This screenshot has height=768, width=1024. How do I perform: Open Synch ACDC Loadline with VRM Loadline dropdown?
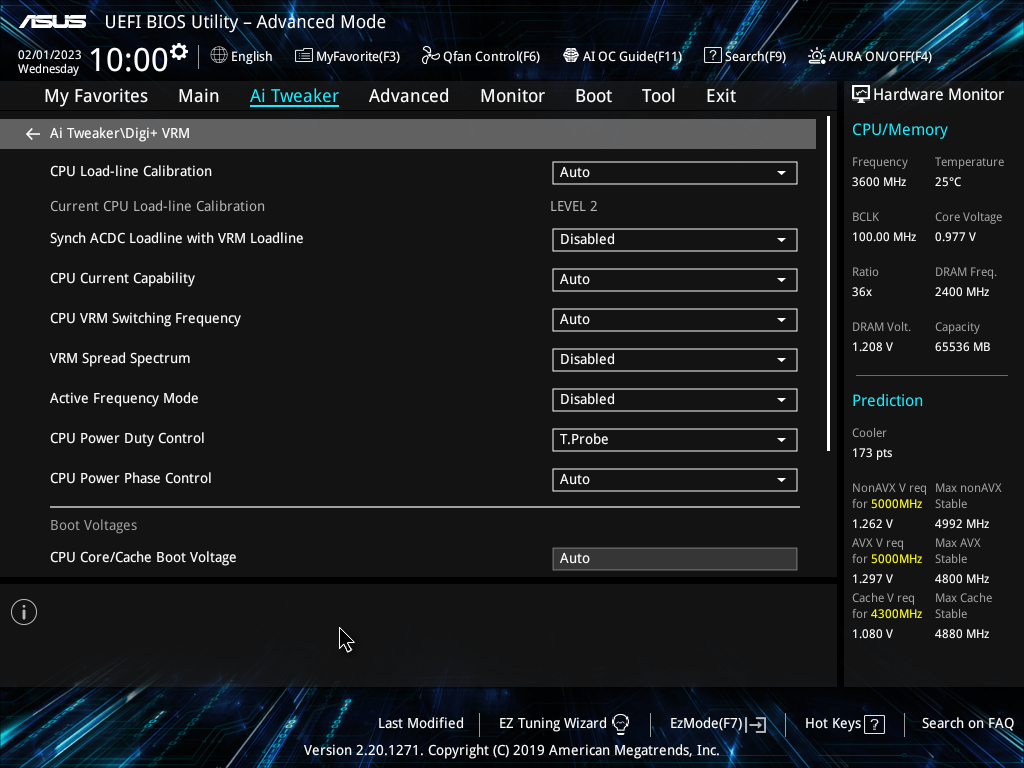[x=675, y=240]
